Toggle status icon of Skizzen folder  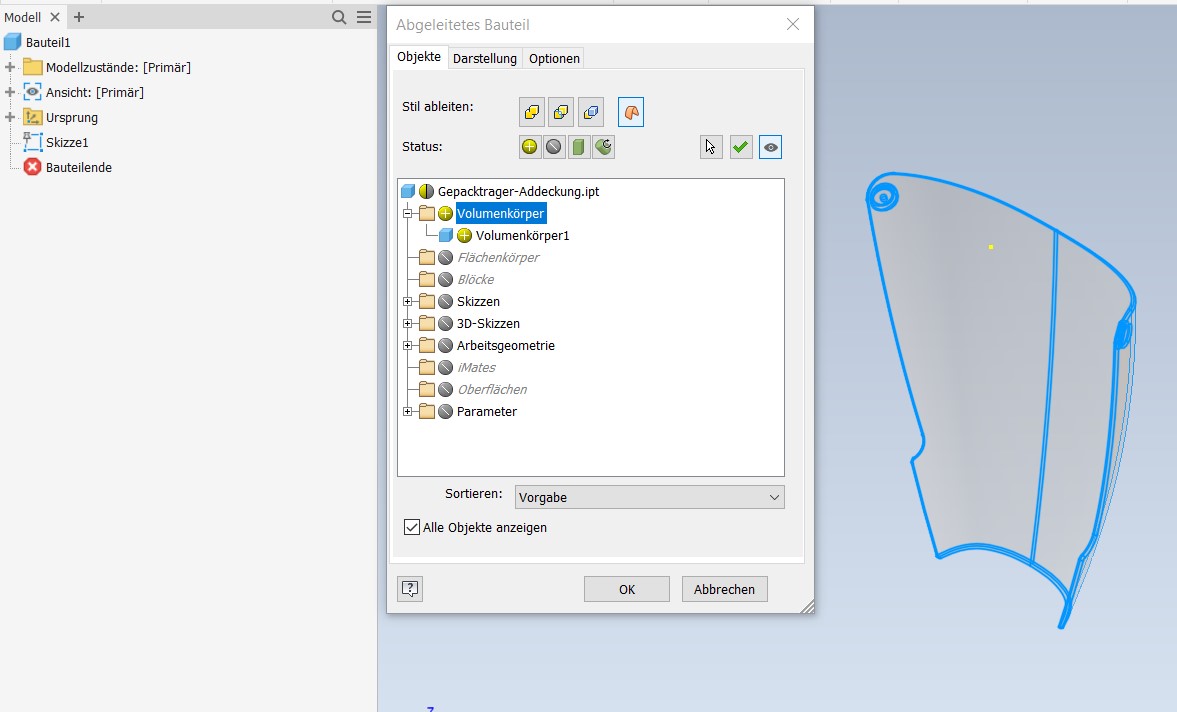coord(445,302)
